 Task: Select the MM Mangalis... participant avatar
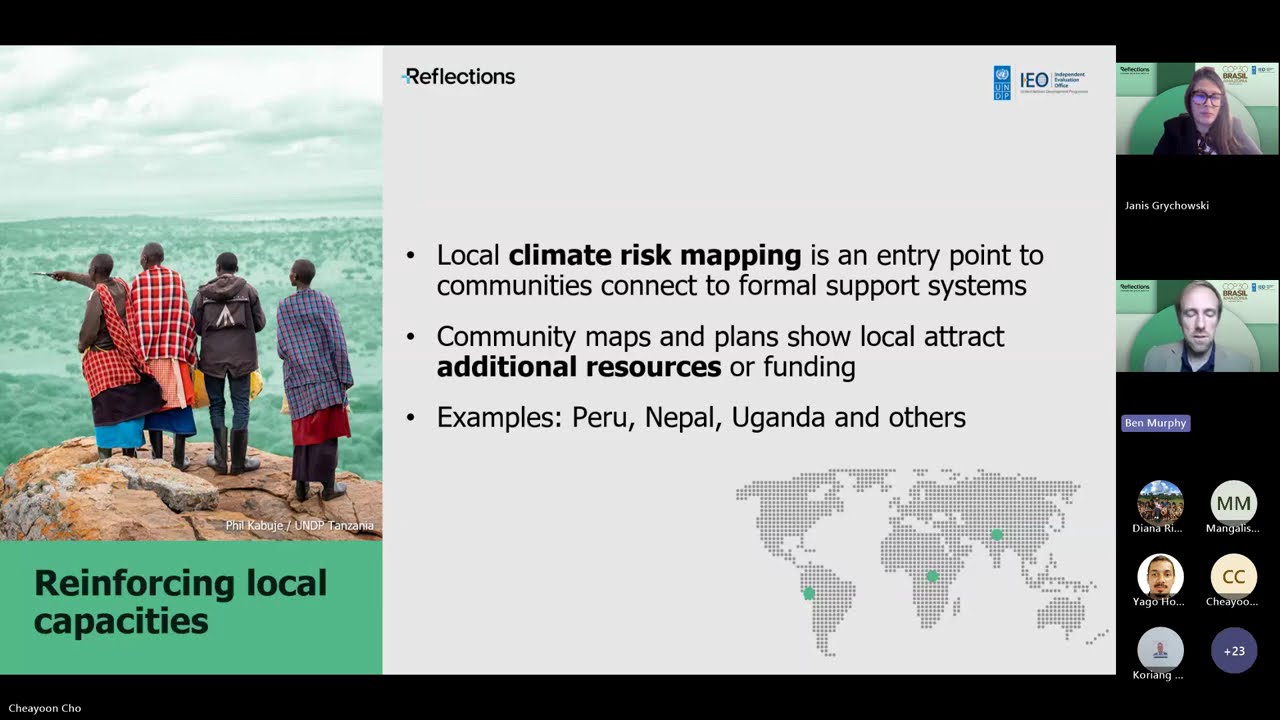[1233, 503]
